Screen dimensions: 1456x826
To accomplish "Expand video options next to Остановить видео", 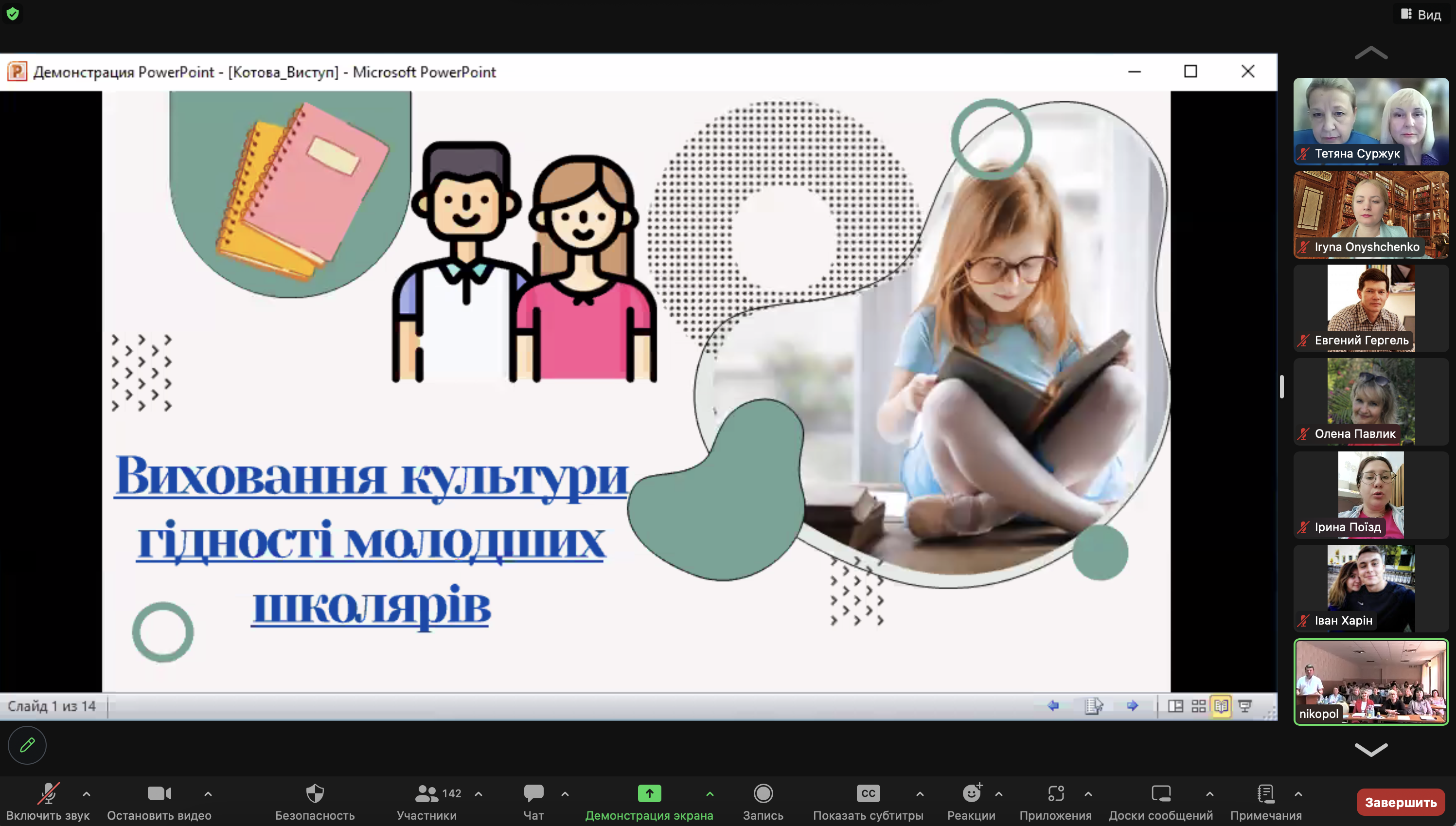I will (x=208, y=794).
